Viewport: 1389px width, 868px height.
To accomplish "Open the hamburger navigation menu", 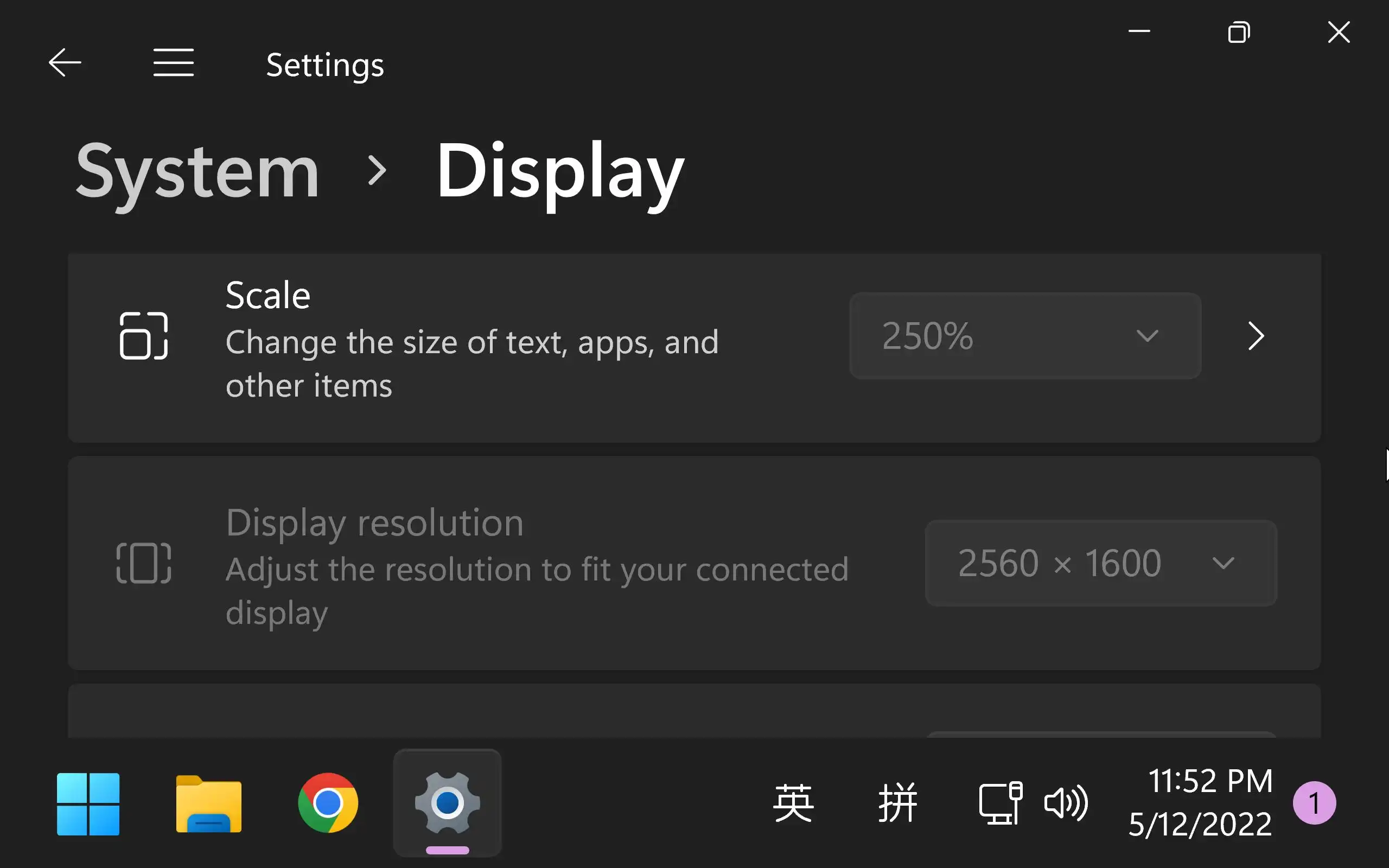I will pyautogui.click(x=173, y=62).
